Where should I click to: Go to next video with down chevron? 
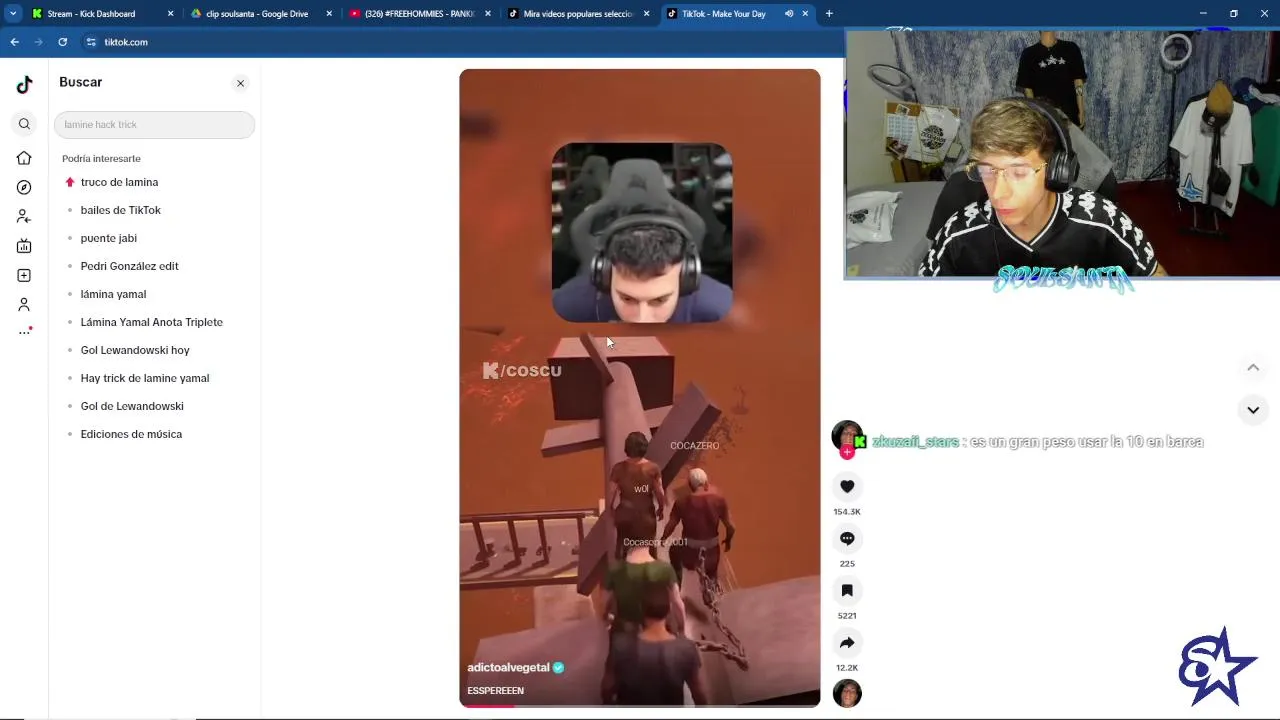(x=1252, y=410)
